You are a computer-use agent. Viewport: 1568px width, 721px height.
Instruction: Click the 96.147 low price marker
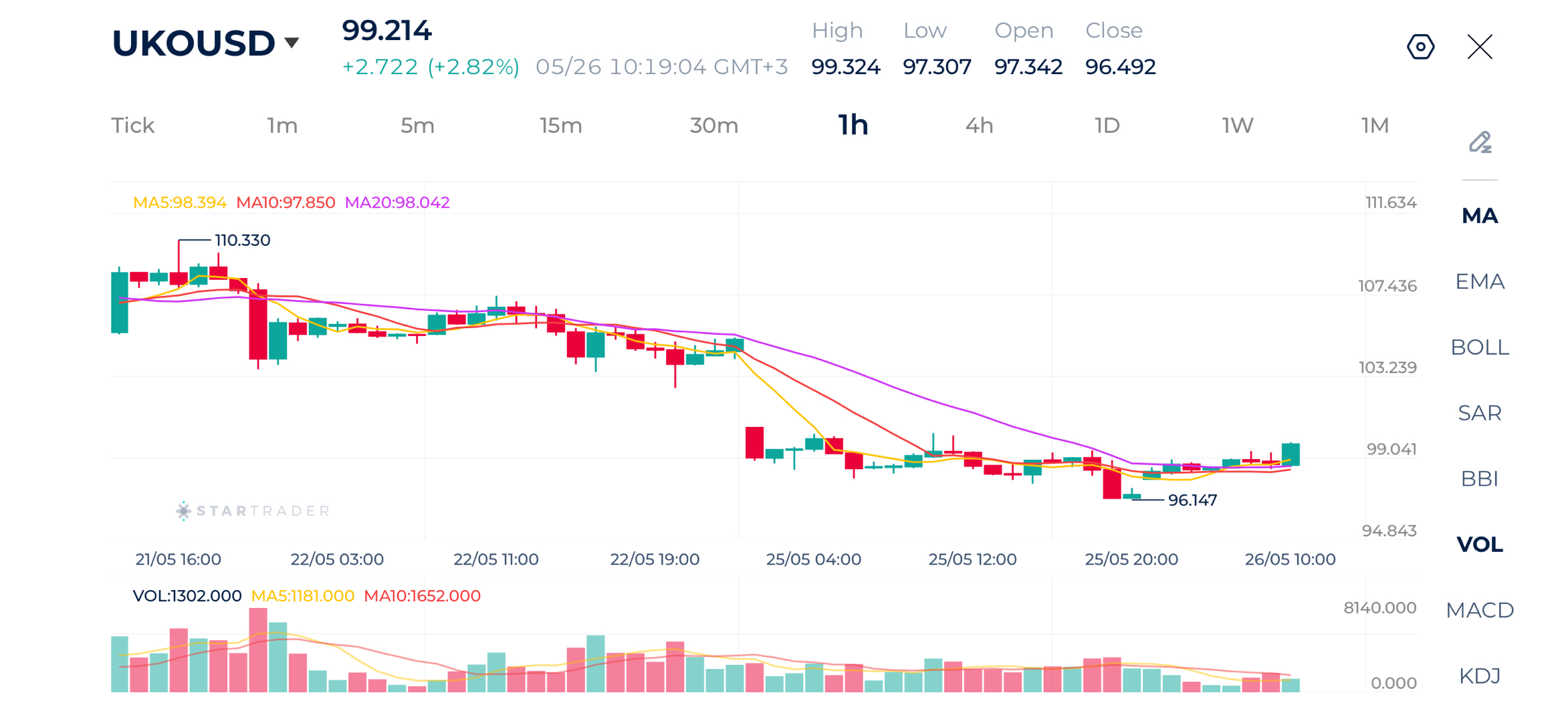pyautogui.click(x=1192, y=500)
